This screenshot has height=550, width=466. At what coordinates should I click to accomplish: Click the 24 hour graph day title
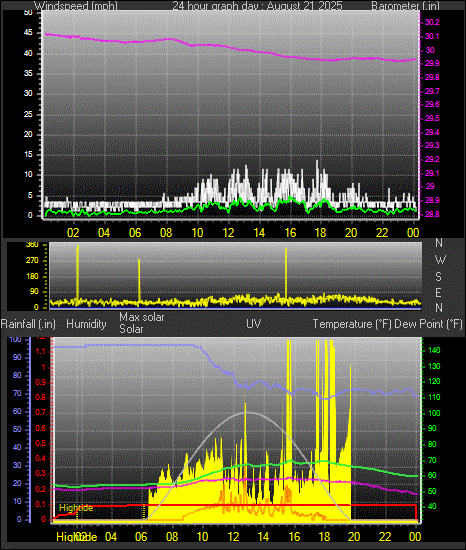pos(257,6)
